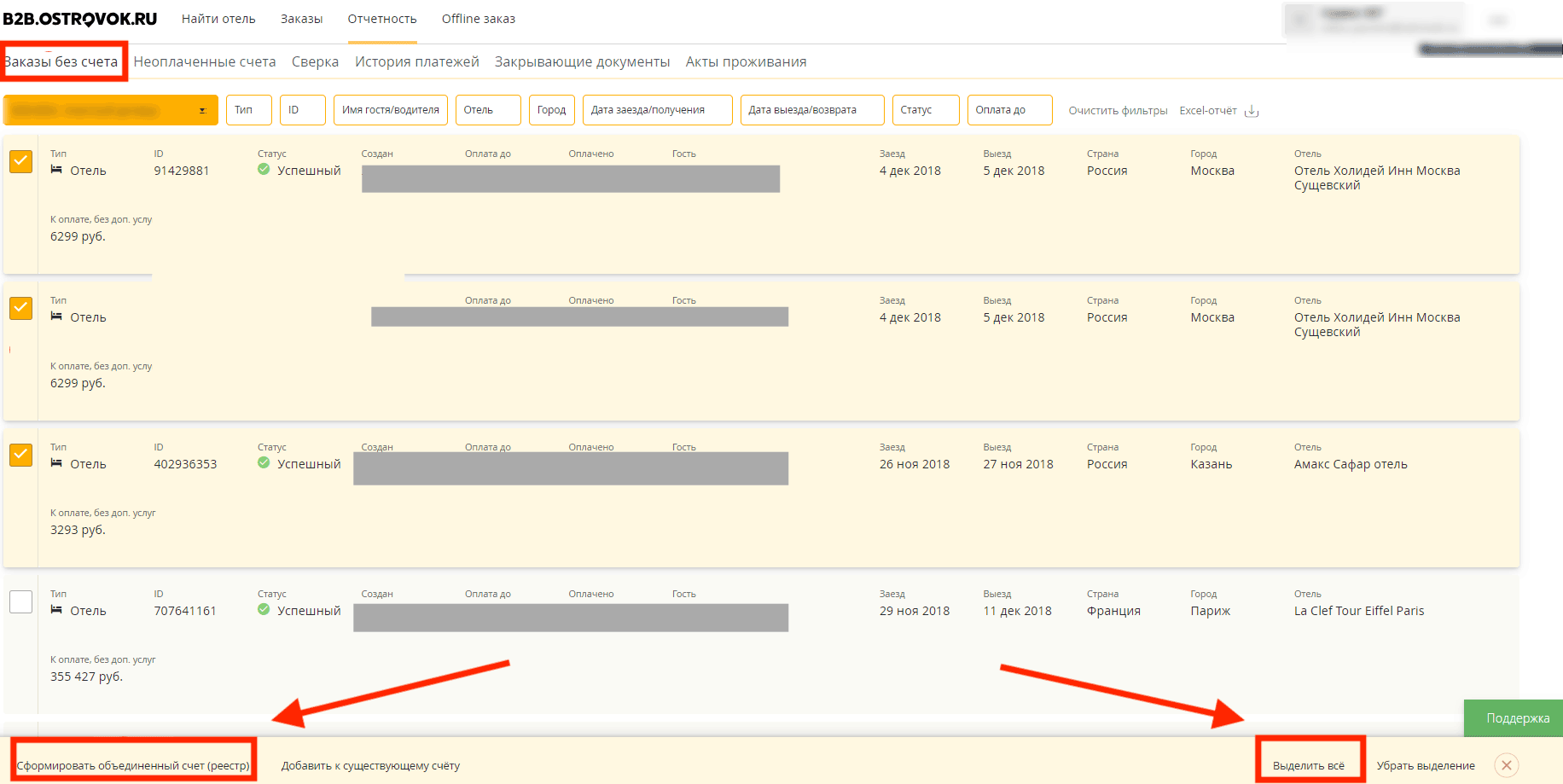Click the ID filter field
The height and width of the screenshot is (784, 1563).
(303, 110)
